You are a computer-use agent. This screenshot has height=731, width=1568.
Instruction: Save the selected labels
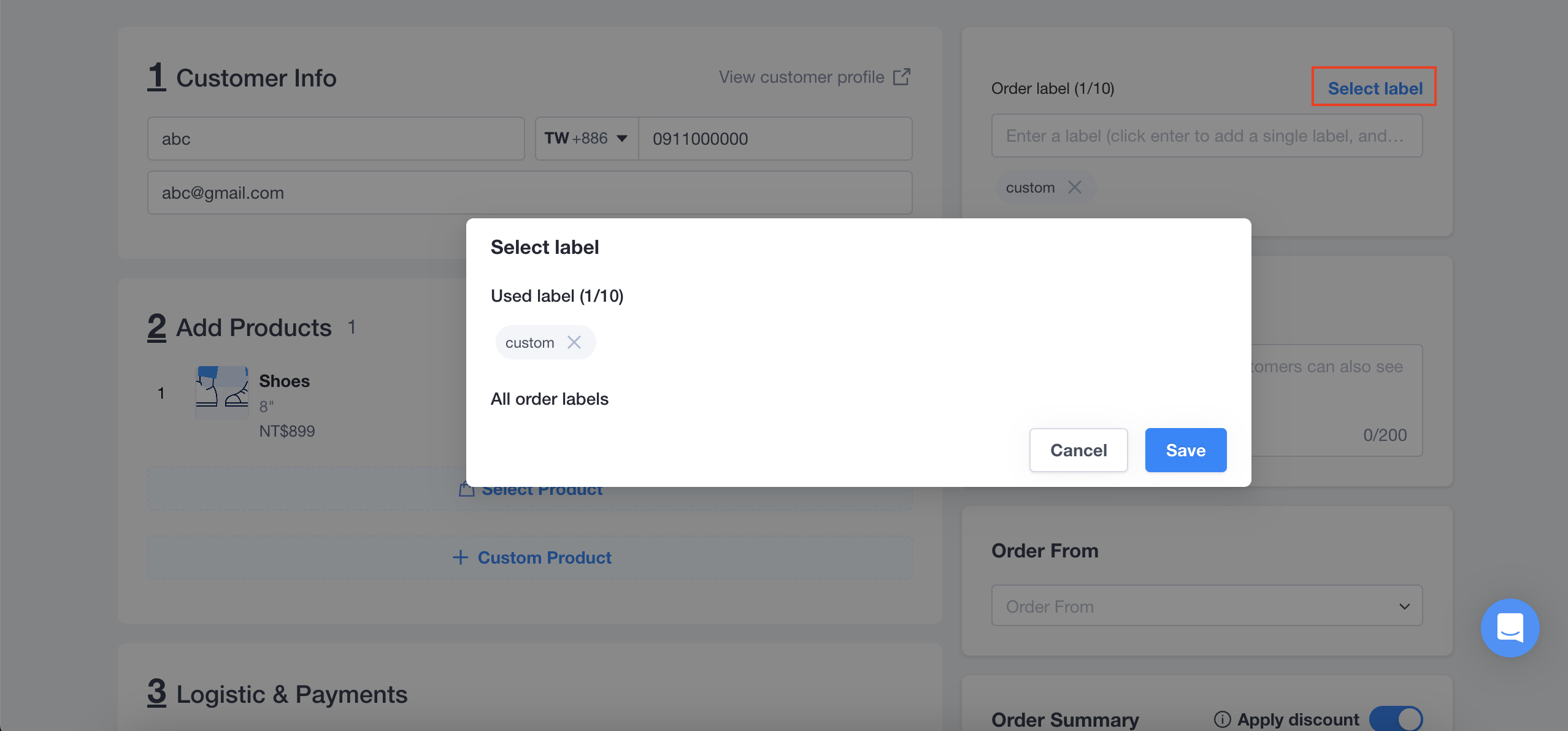point(1185,450)
